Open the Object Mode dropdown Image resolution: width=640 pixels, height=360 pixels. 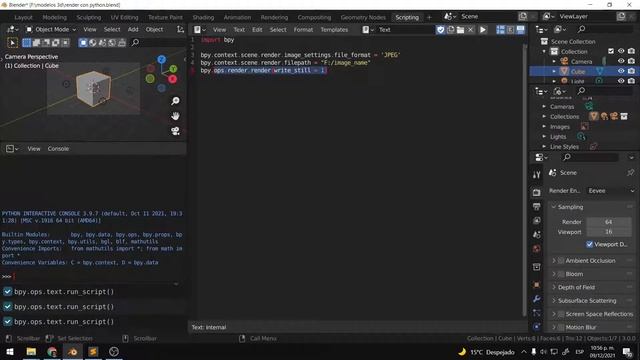pyautogui.click(x=51, y=29)
